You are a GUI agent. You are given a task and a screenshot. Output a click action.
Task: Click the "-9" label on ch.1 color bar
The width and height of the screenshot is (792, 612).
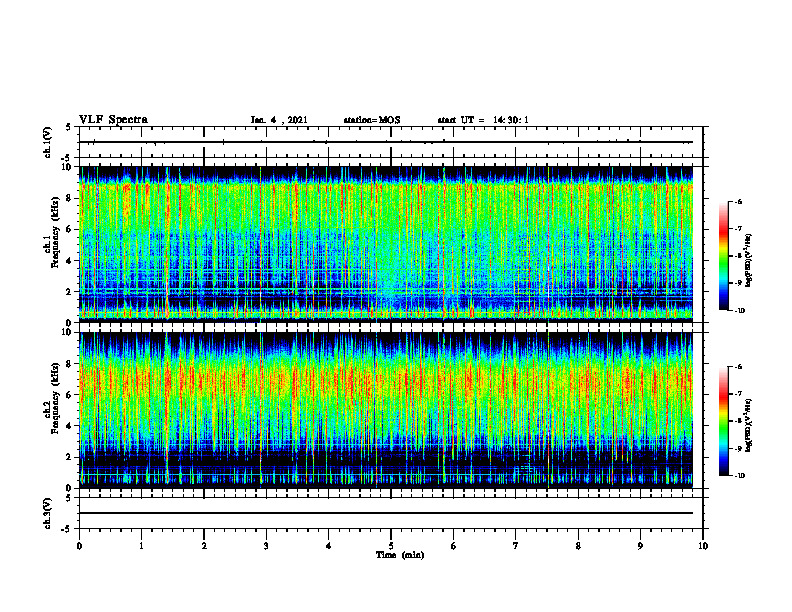tap(738, 283)
